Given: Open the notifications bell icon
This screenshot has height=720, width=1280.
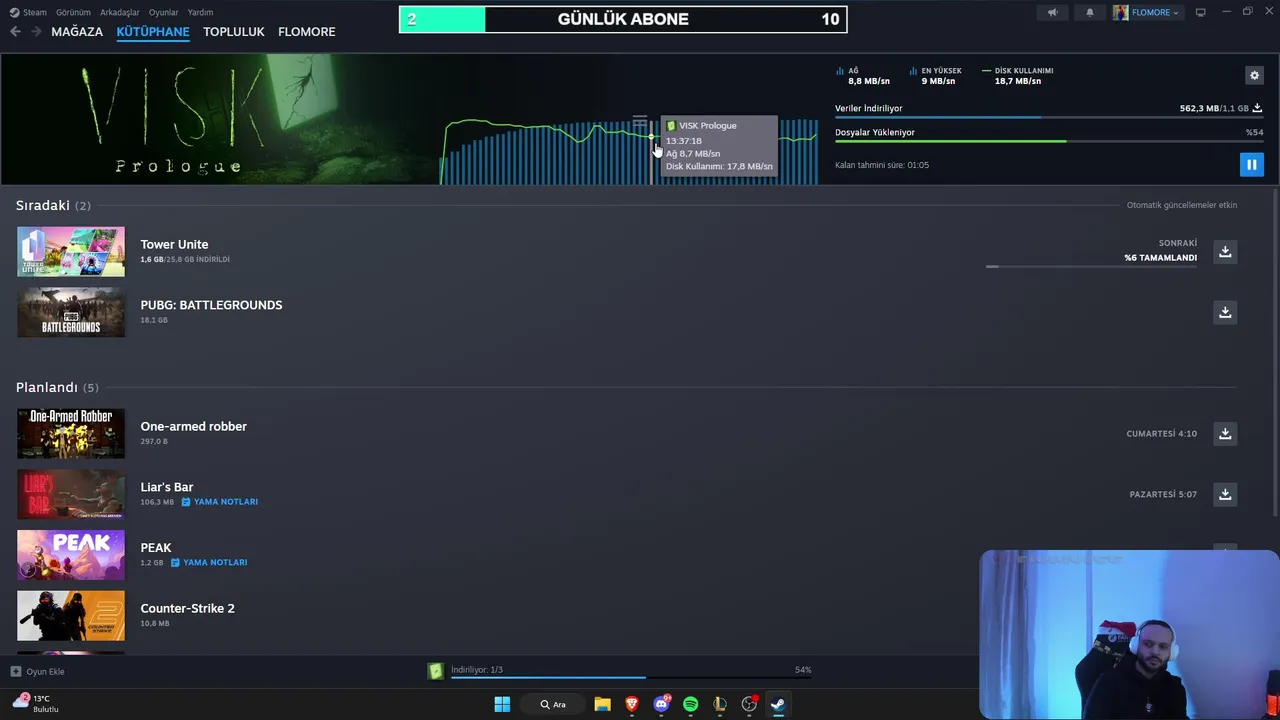Looking at the screenshot, I should coord(1090,12).
